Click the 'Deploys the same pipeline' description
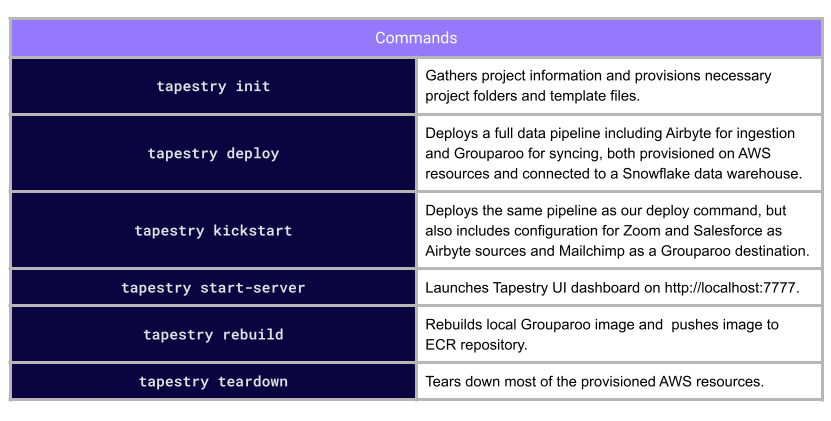 (x=619, y=231)
